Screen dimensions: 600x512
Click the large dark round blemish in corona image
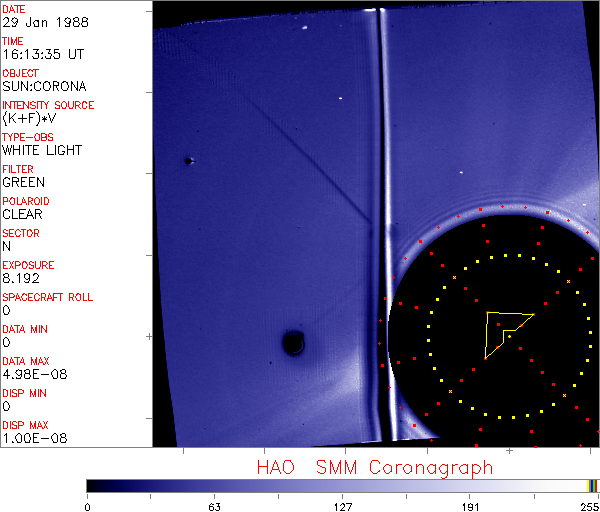[293, 342]
